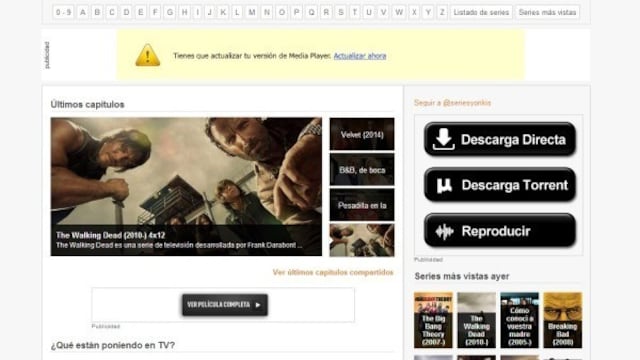The image size is (640, 360).
Task: Open the 0-9 series index
Action: [x=63, y=12]
